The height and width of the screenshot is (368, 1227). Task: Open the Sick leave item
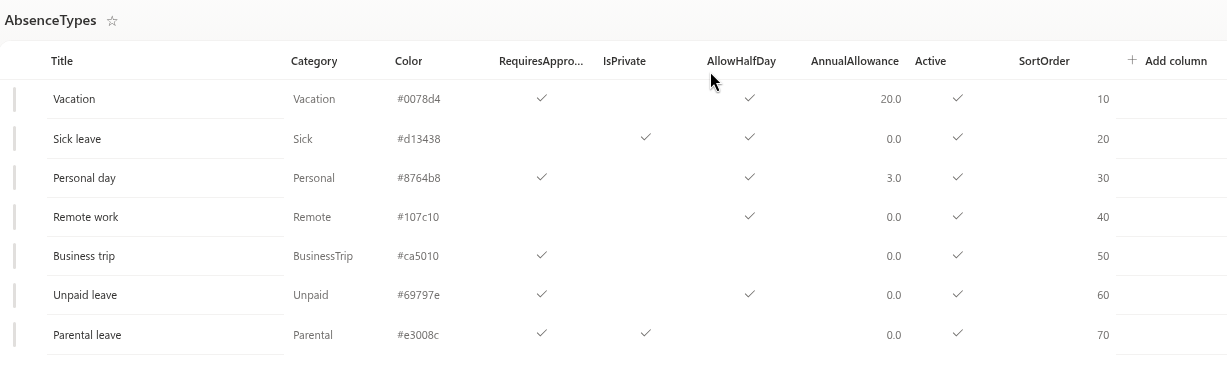coord(77,139)
